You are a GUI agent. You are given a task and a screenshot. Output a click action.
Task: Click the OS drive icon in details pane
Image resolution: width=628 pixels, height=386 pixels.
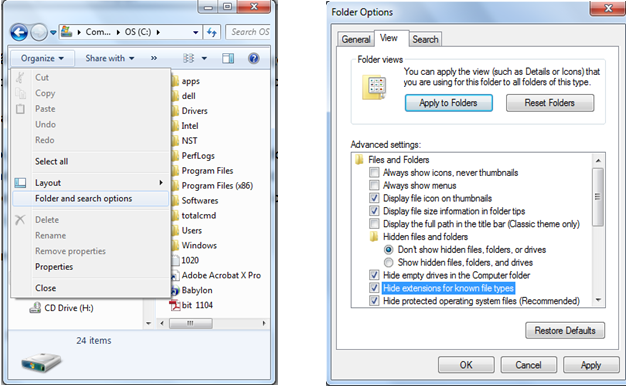pyautogui.click(x=41, y=362)
